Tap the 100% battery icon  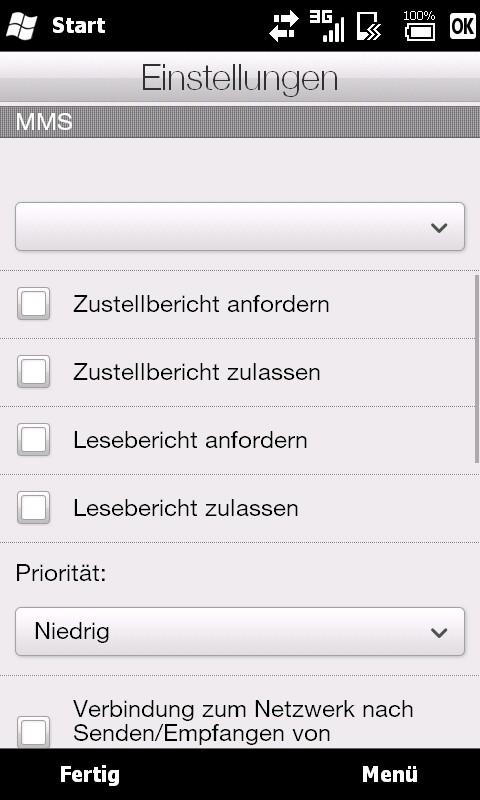[x=419, y=26]
